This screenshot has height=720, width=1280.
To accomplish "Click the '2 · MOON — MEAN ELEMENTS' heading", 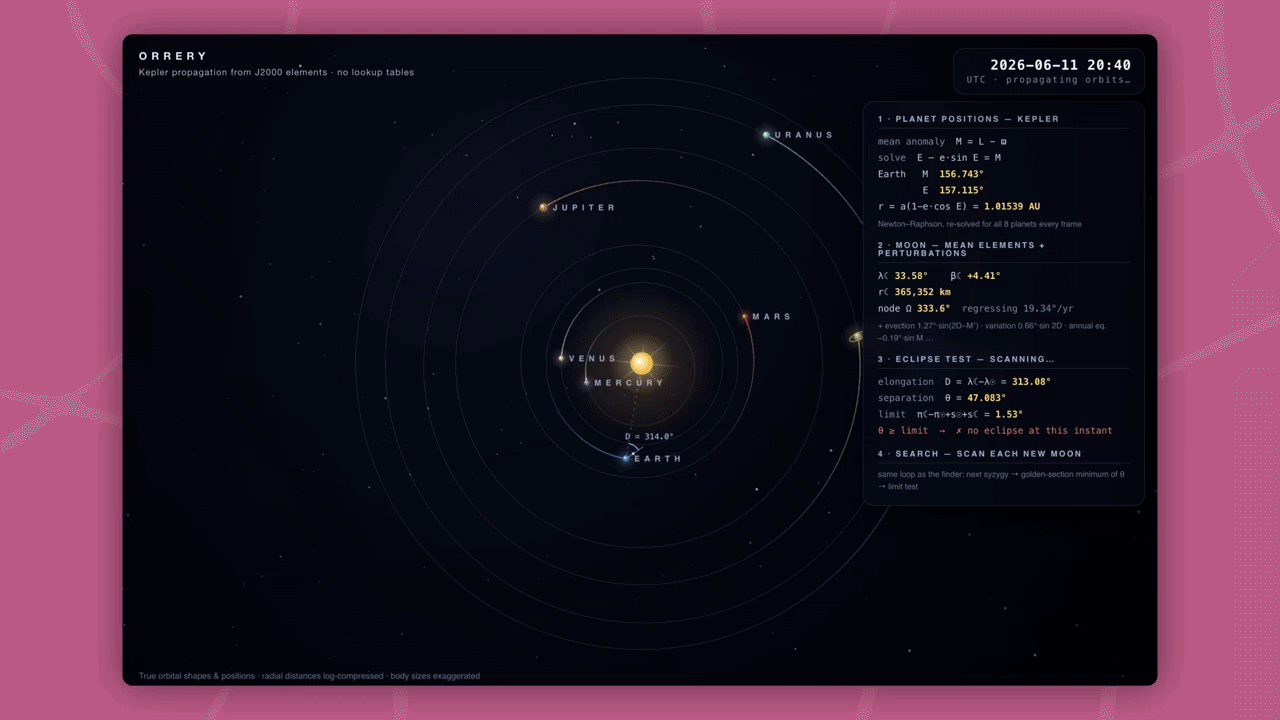I will [961, 249].
